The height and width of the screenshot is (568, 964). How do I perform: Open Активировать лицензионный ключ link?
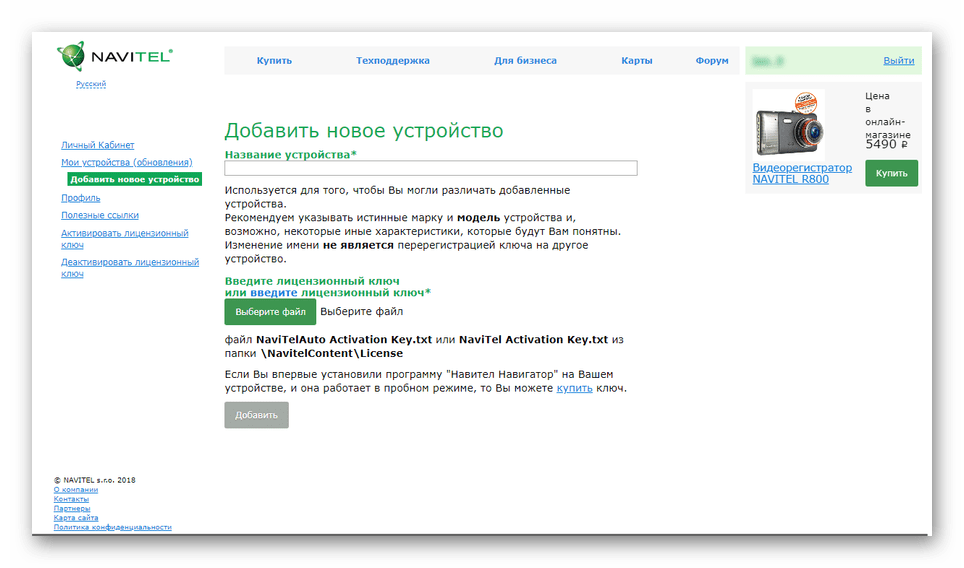(125, 239)
